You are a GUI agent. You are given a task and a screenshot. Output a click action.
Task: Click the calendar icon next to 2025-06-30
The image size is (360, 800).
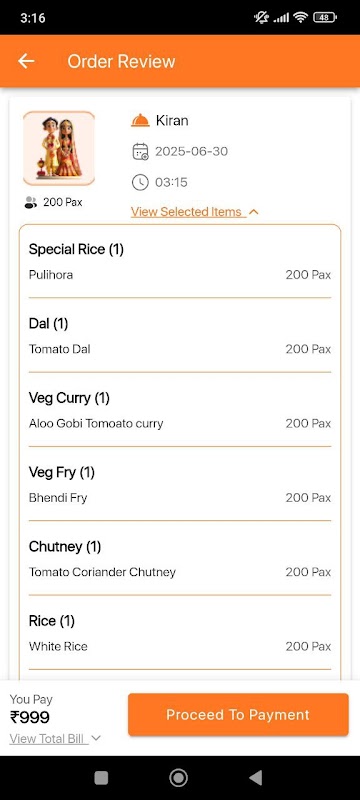point(140,152)
